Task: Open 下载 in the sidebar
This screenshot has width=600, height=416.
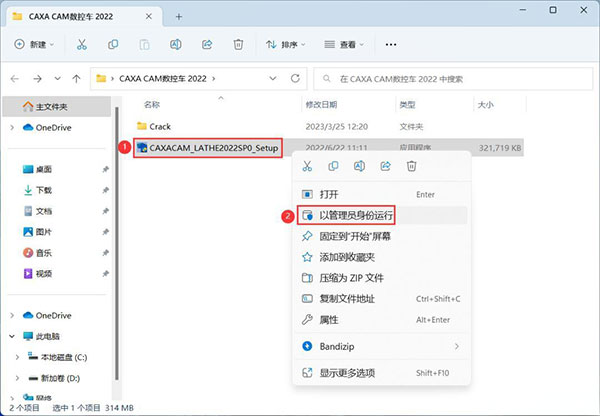Action: click(x=44, y=190)
